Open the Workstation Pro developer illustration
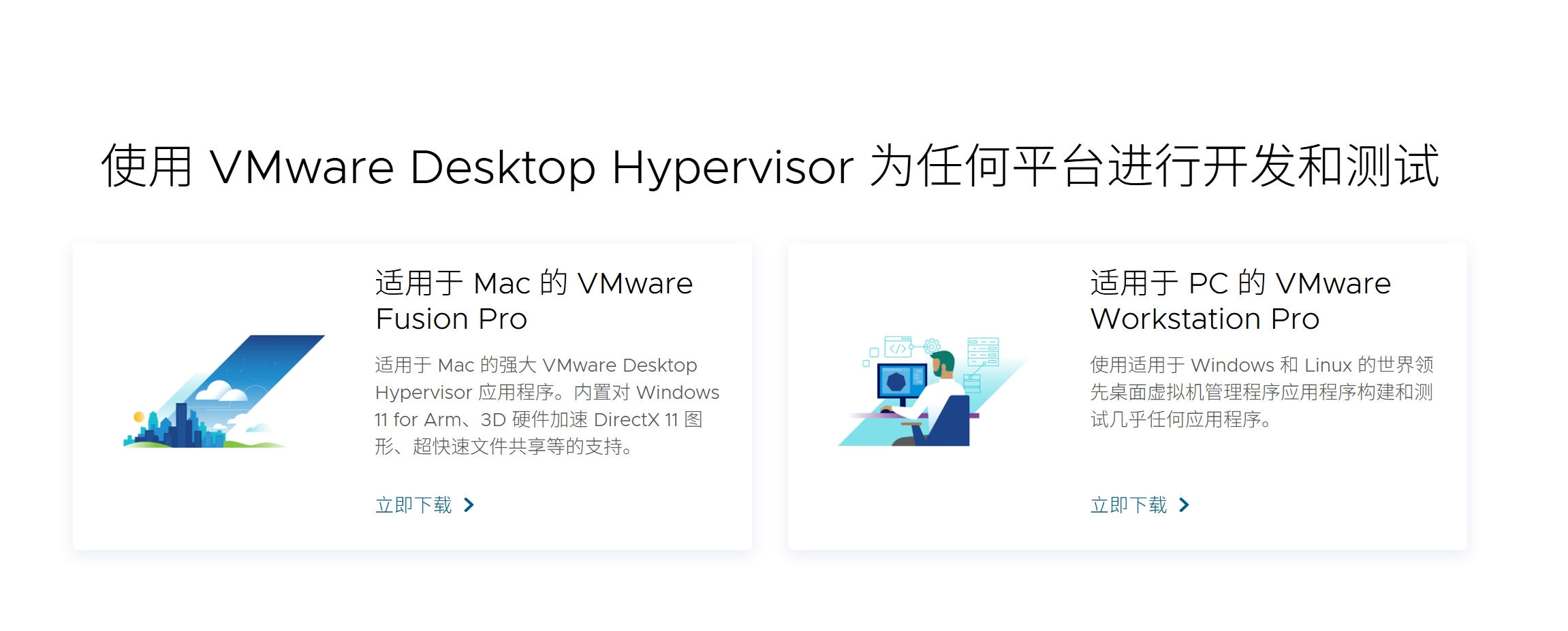1568x631 pixels. coord(932,391)
